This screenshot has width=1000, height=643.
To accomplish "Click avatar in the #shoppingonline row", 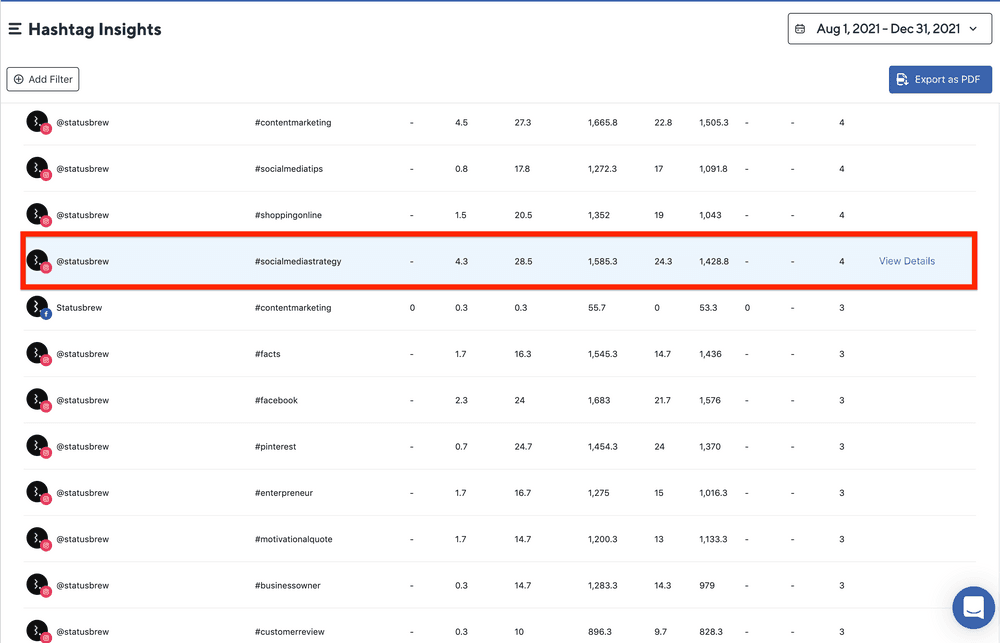I will point(38,215).
